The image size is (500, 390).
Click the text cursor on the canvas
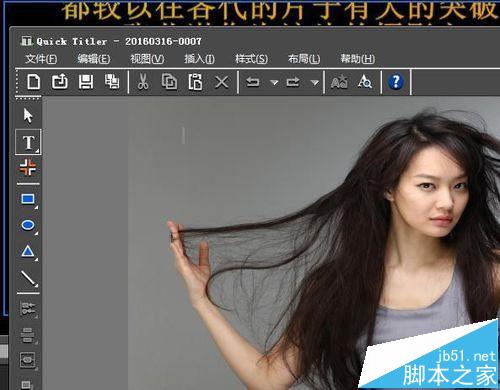click(x=183, y=135)
